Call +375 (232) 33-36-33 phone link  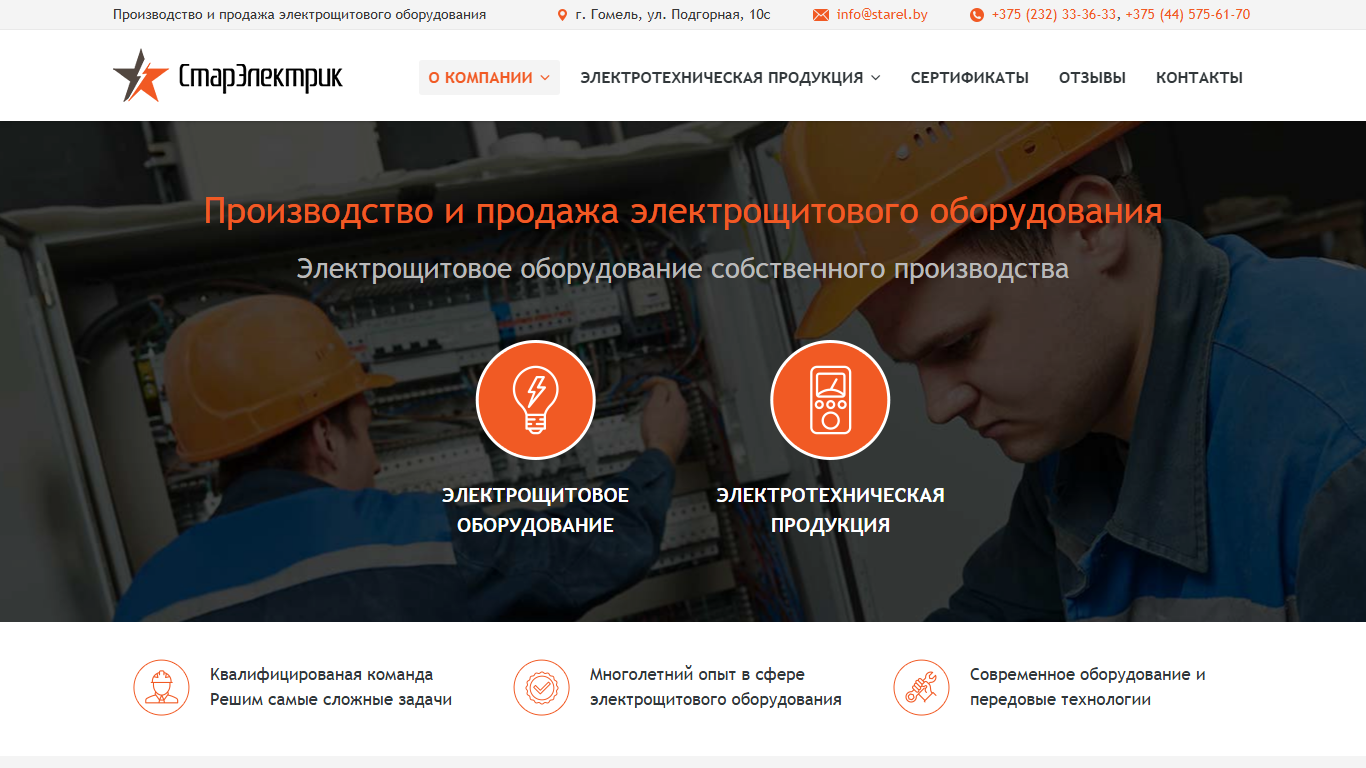point(1054,15)
